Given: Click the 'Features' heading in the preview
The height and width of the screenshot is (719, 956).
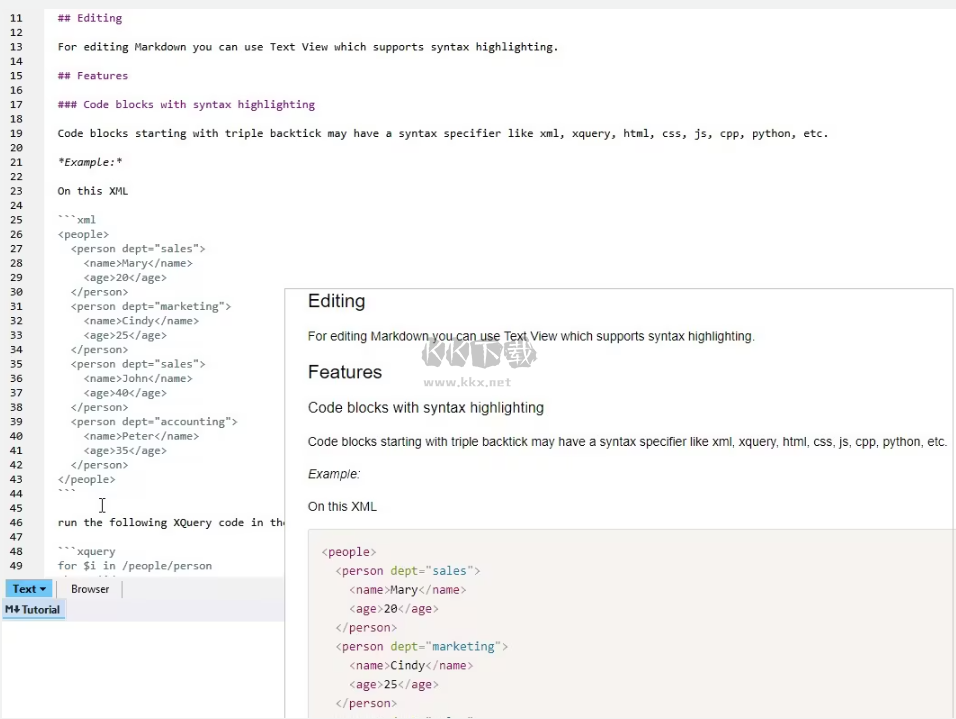Looking at the screenshot, I should click(x=344, y=372).
